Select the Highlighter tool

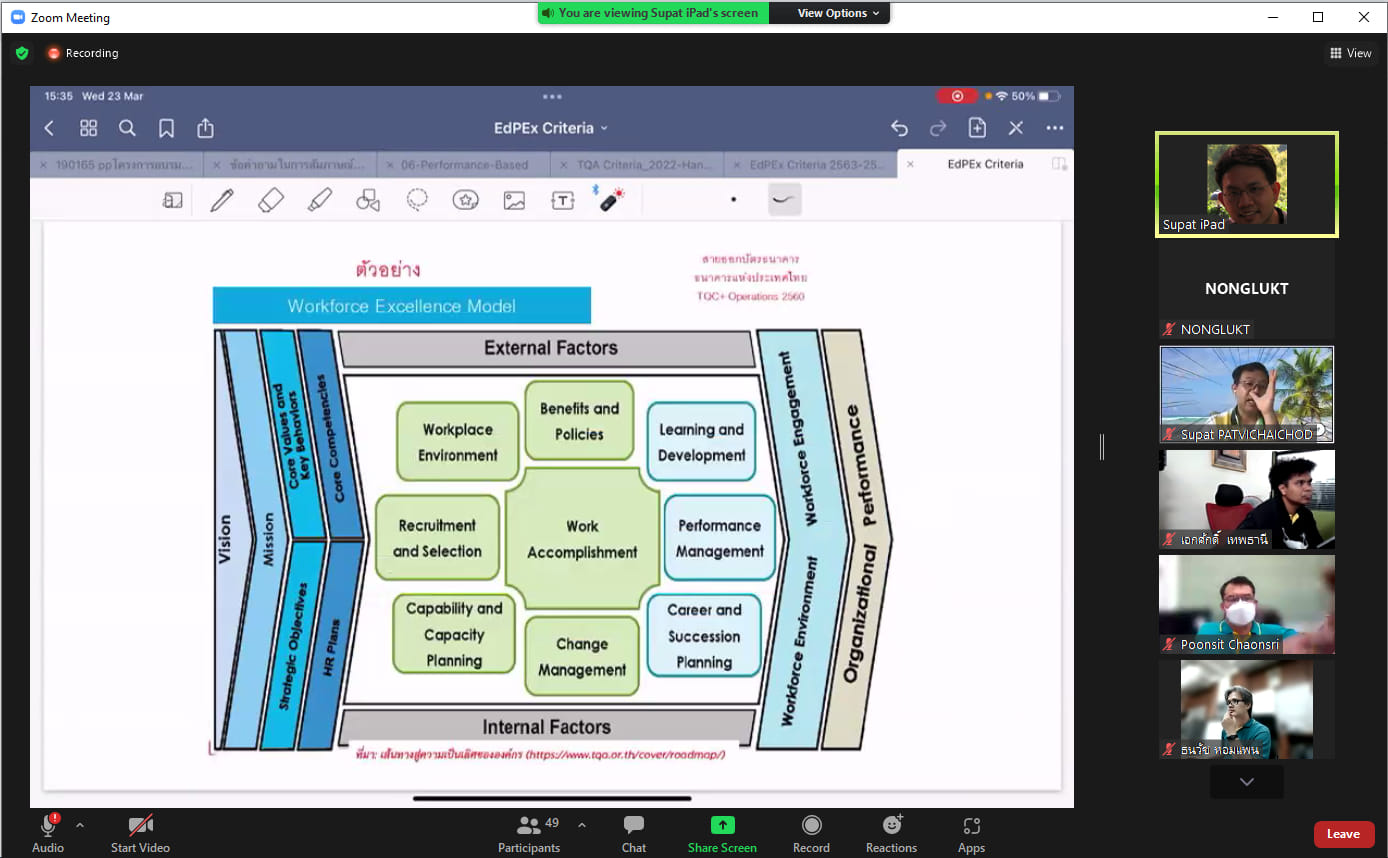coord(320,200)
